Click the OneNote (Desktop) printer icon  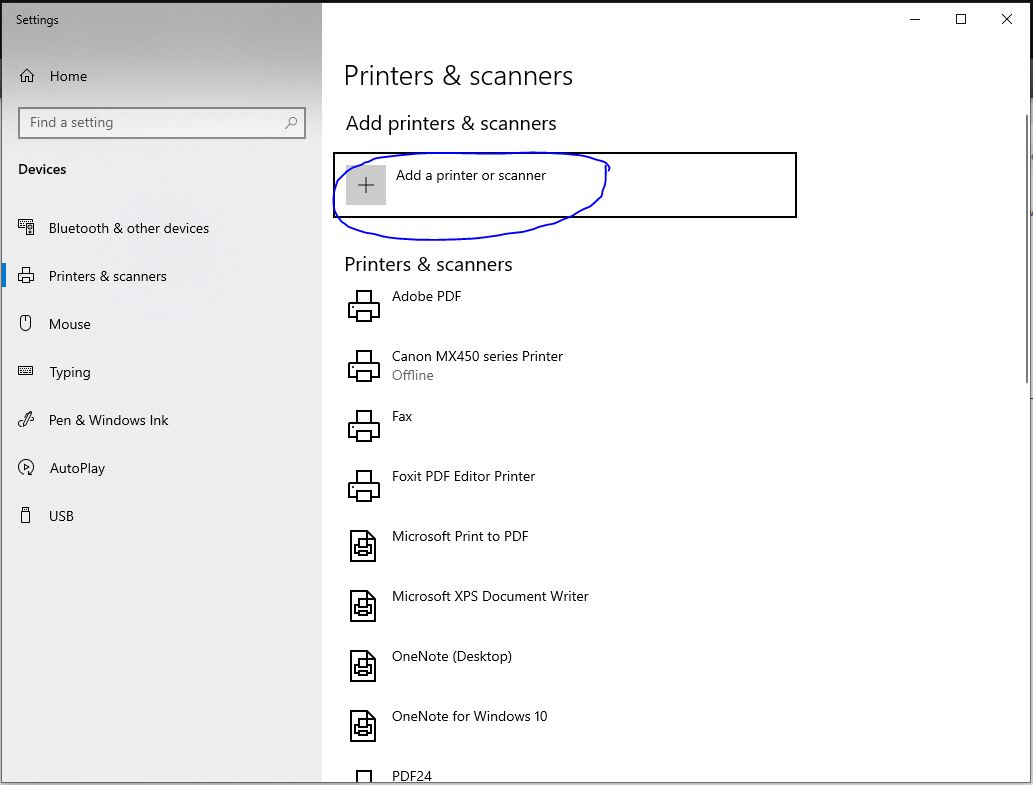[363, 666]
